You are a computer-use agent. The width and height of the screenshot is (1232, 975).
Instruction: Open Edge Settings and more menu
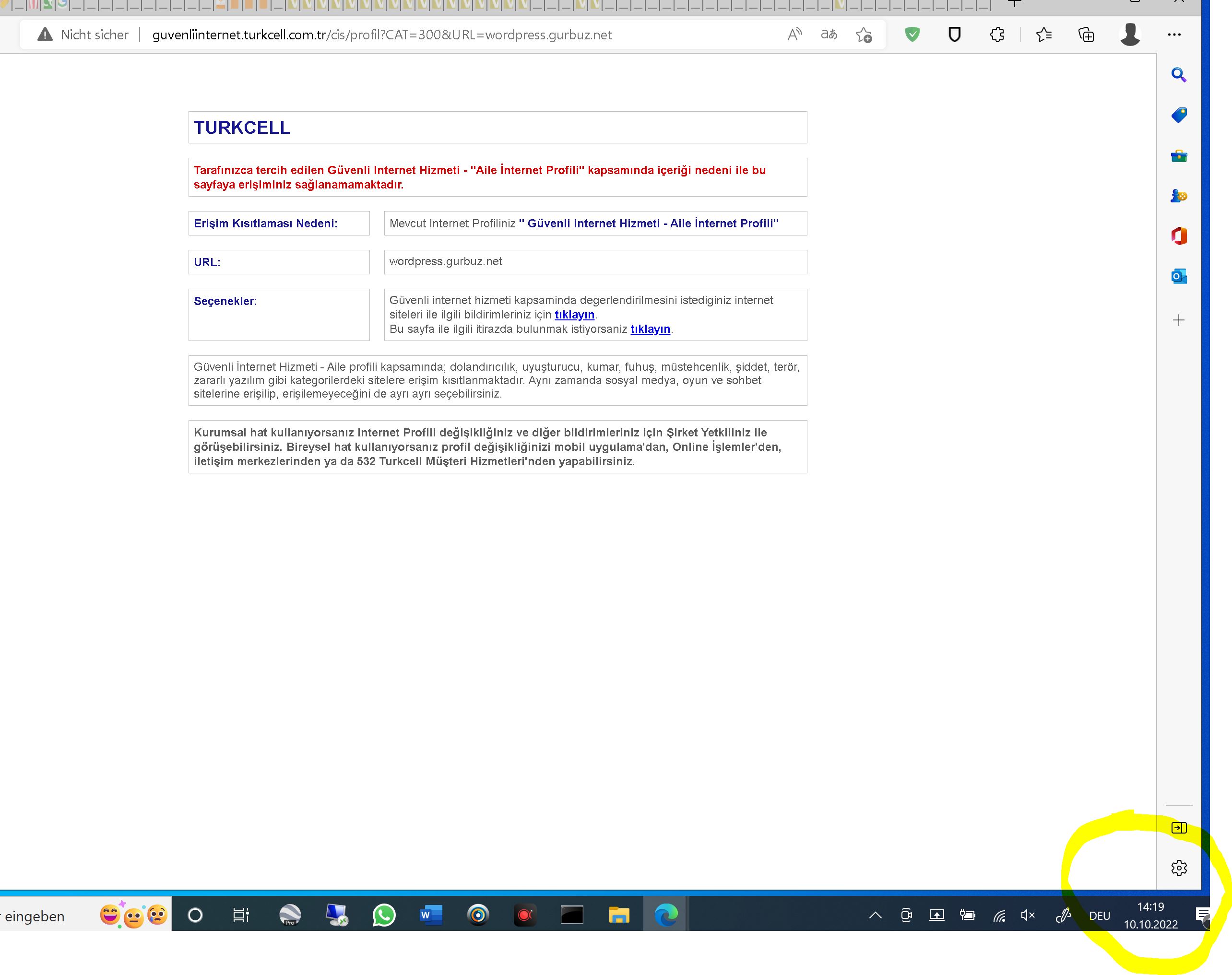point(1174,35)
